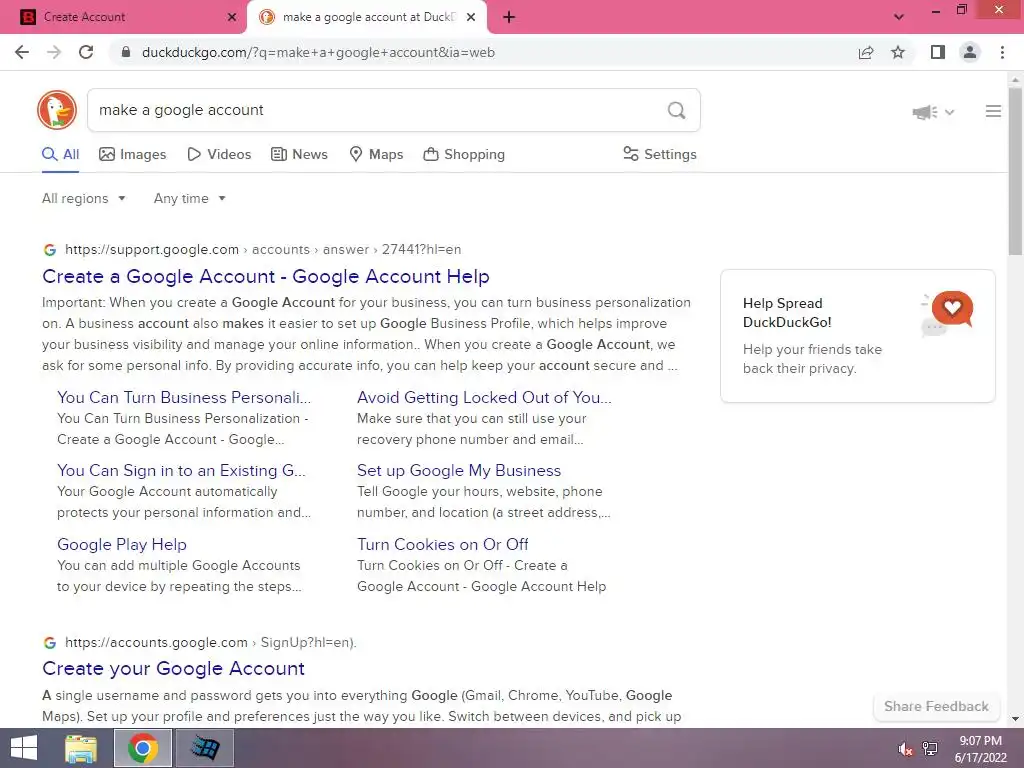
Task: Open You Can Turn Business Personali... sublink
Action: 184,397
